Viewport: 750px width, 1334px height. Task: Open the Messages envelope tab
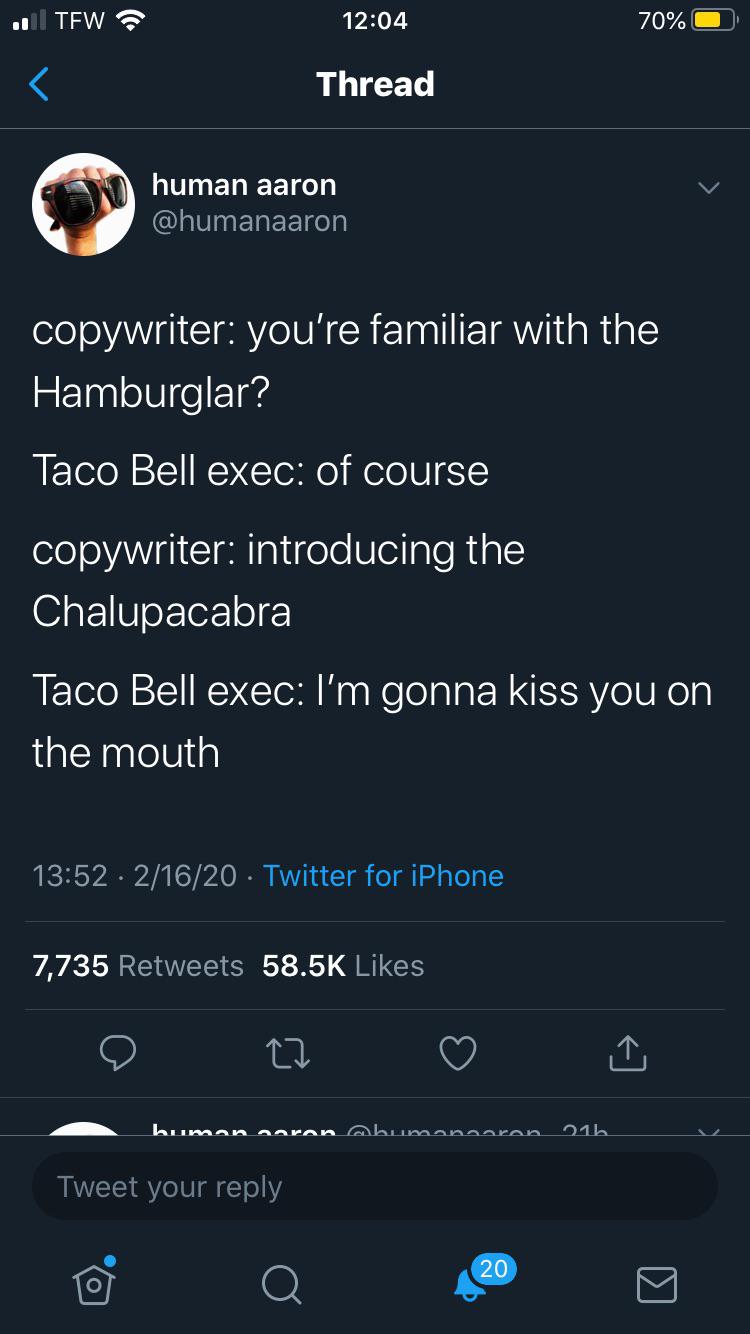point(657,1284)
